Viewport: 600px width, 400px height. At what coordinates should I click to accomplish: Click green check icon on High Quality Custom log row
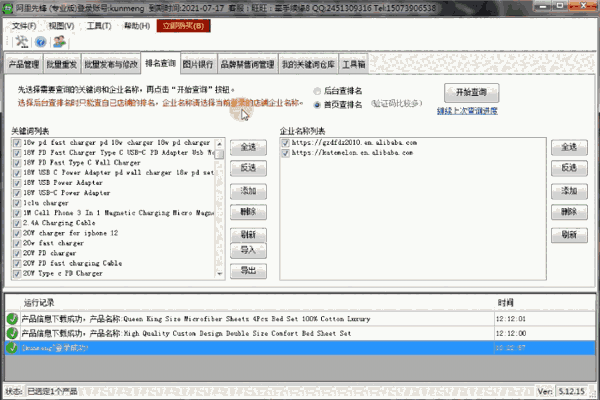click(x=12, y=332)
